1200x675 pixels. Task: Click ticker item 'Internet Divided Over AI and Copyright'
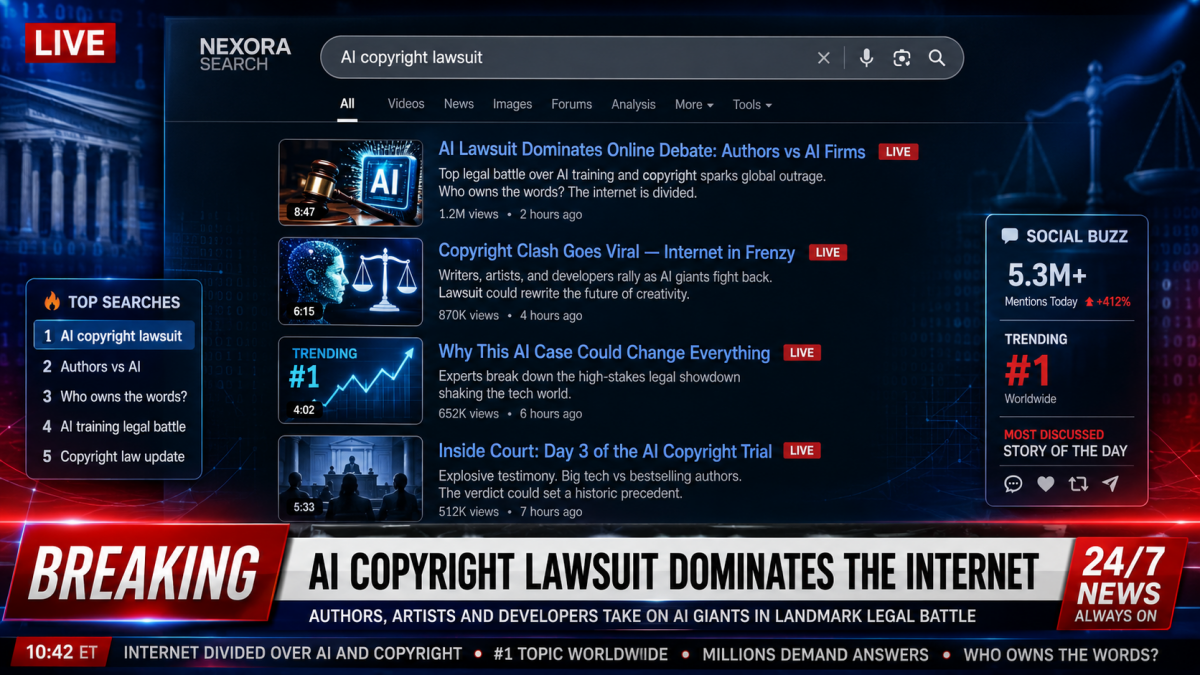(x=292, y=654)
